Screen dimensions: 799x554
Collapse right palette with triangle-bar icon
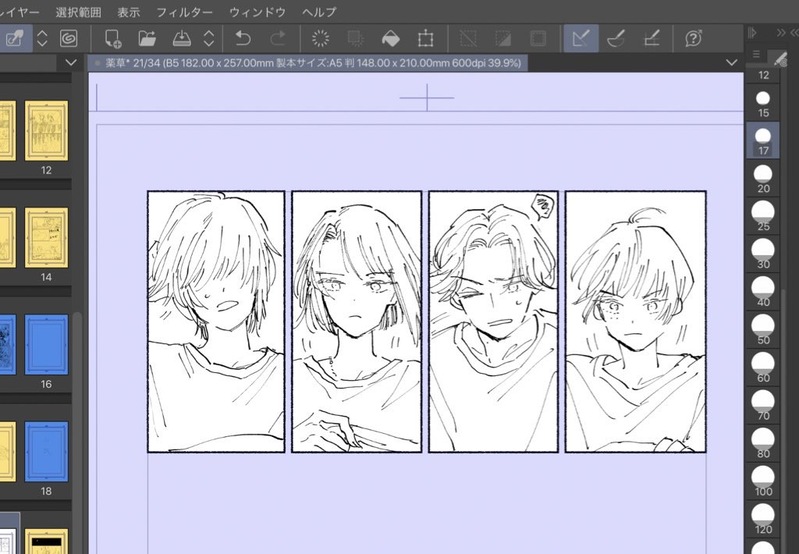coord(753,33)
